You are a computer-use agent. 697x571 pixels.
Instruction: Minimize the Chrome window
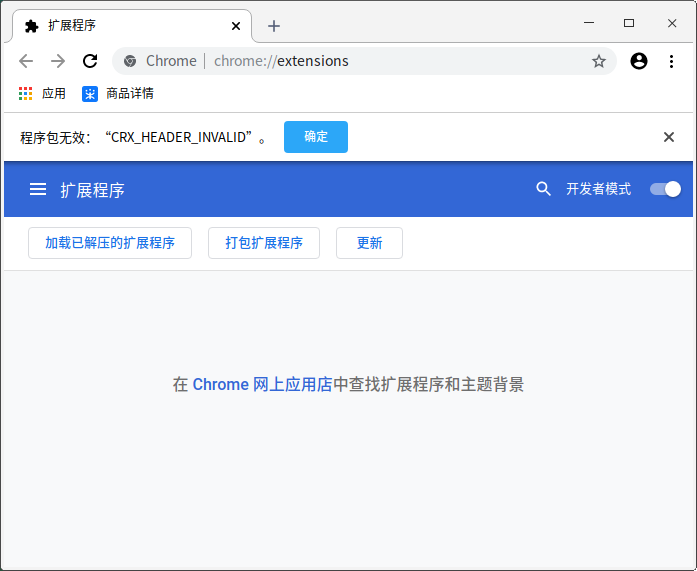click(x=589, y=23)
